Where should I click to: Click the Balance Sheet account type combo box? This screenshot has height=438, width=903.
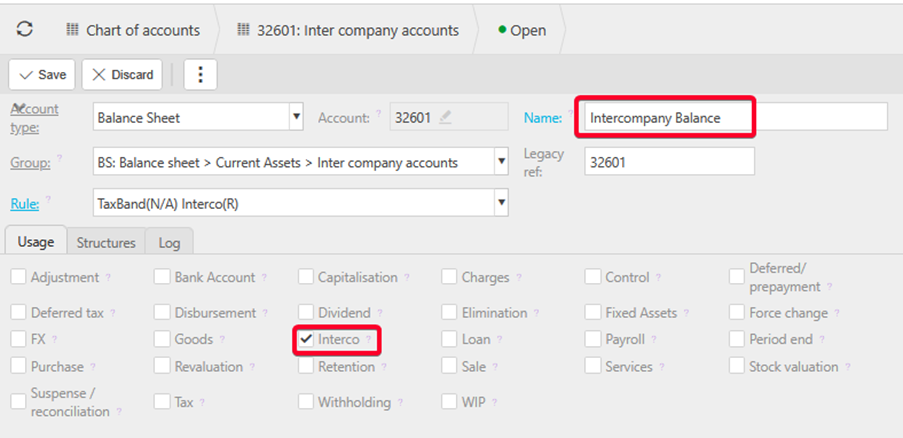[198, 117]
